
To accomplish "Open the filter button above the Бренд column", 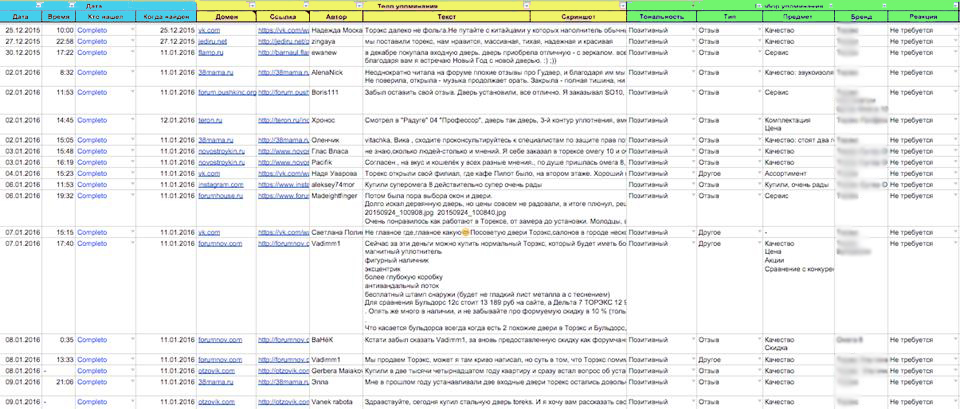I will (x=883, y=6).
